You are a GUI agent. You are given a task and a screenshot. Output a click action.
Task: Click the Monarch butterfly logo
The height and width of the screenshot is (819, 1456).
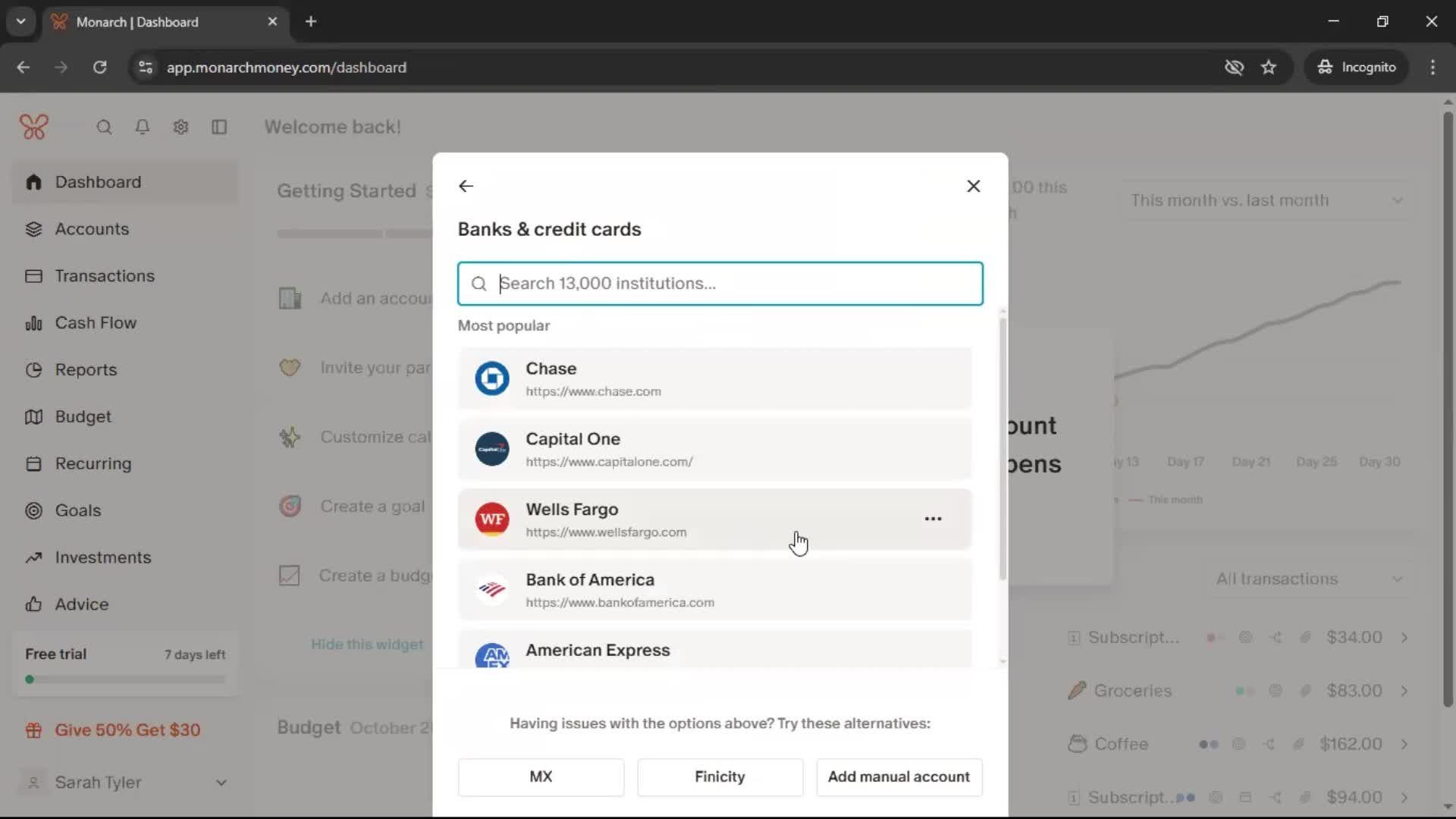(x=34, y=127)
